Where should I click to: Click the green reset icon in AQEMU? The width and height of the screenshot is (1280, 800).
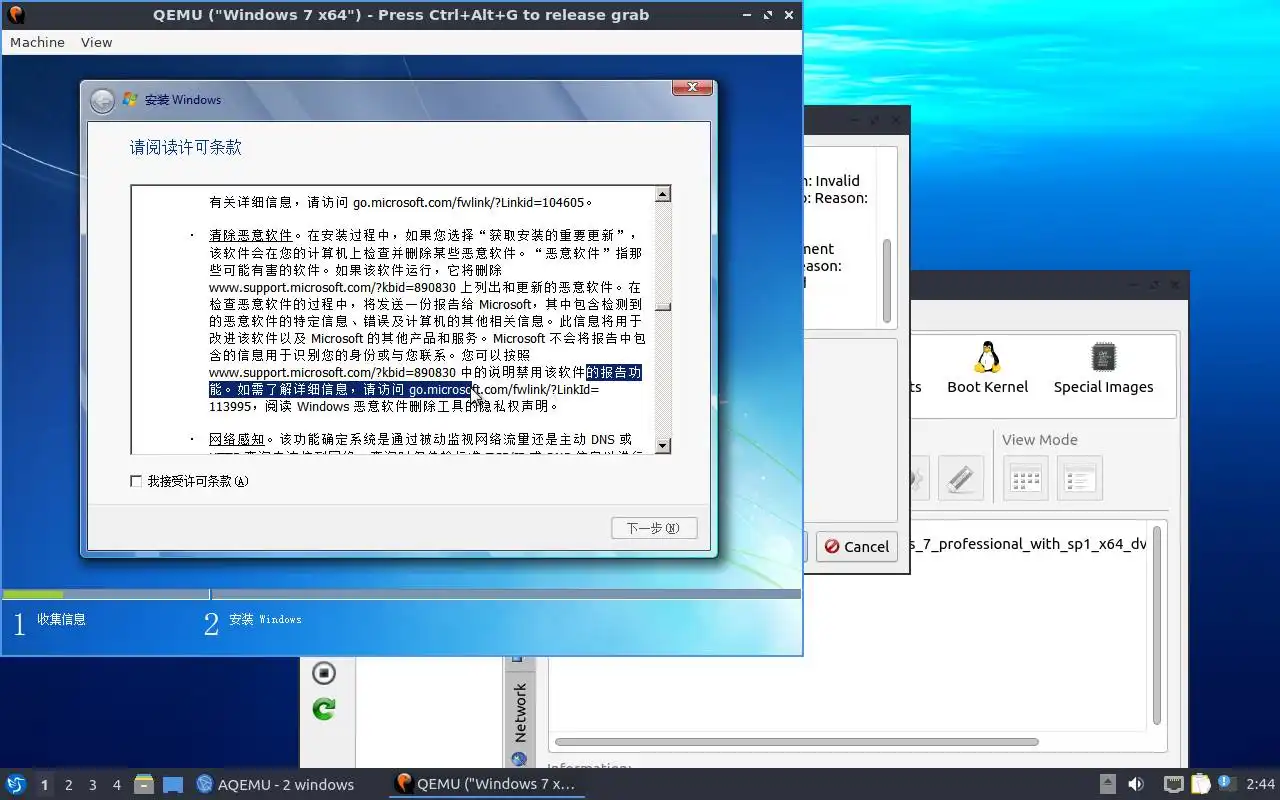[x=323, y=709]
